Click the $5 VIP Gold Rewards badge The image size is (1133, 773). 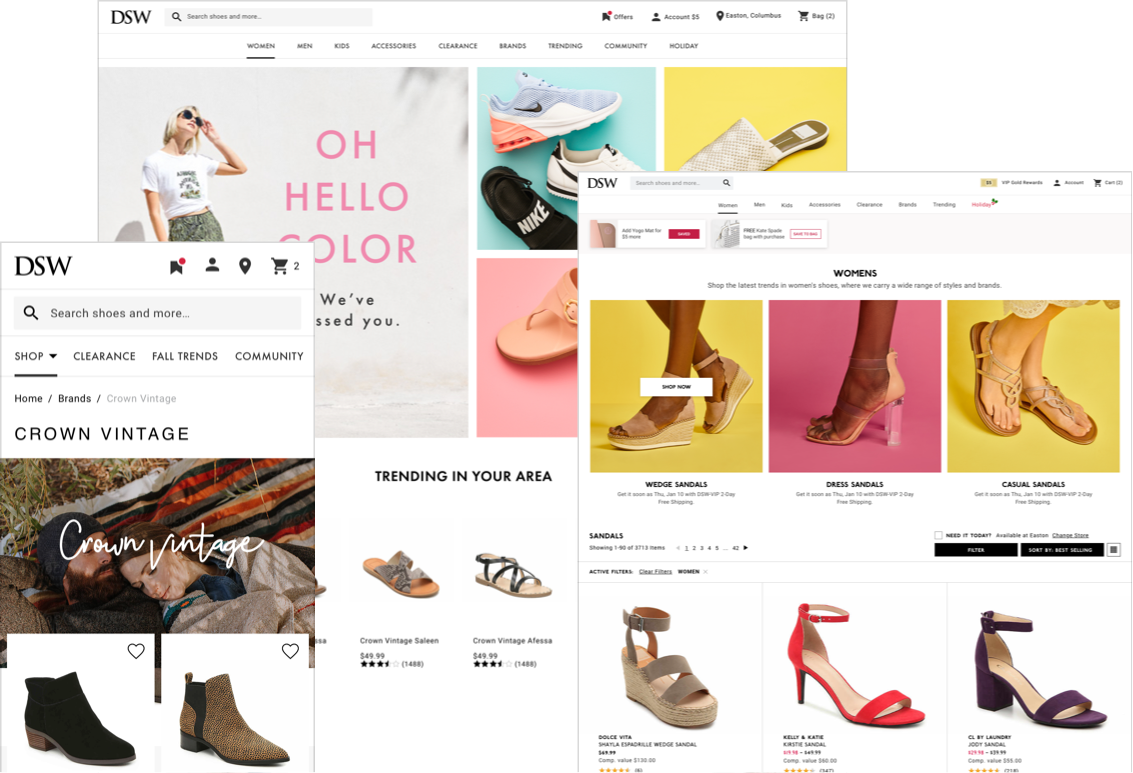point(988,183)
